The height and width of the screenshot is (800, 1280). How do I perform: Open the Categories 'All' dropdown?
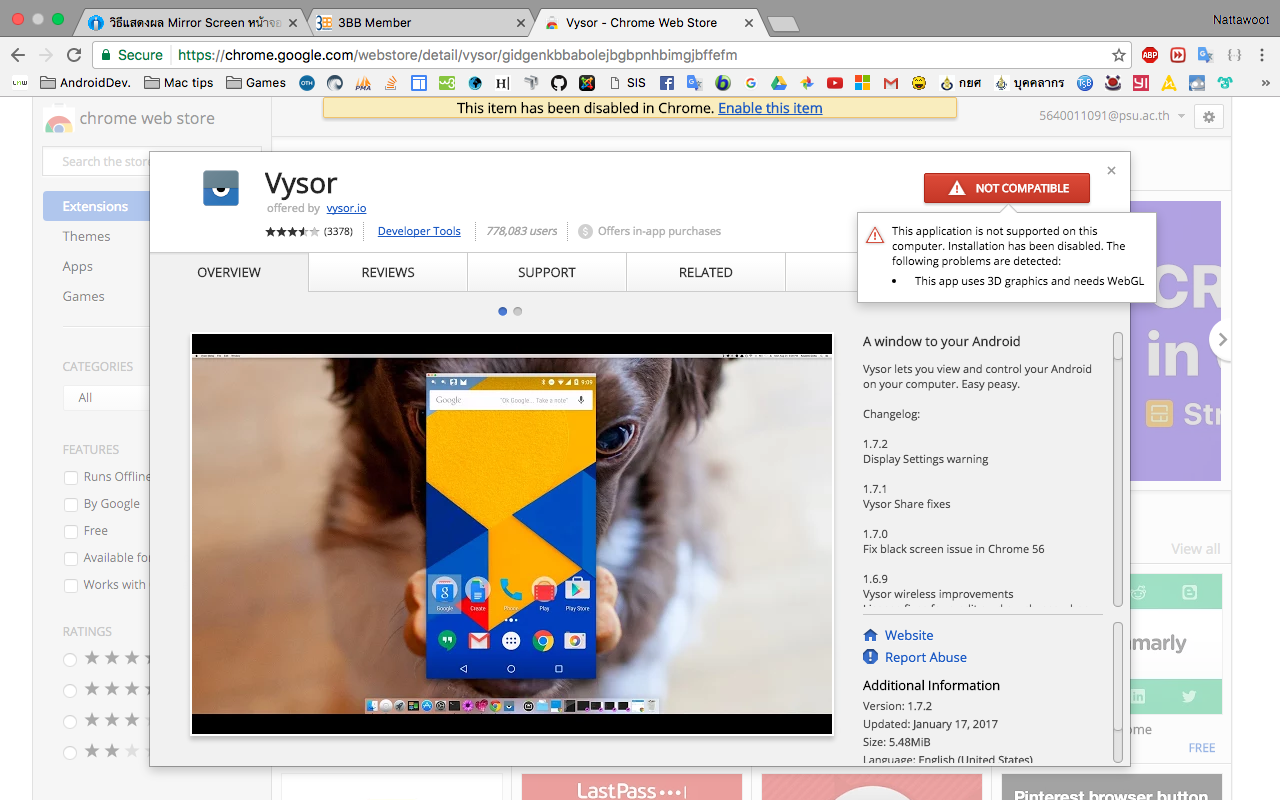pyautogui.click(x=106, y=397)
